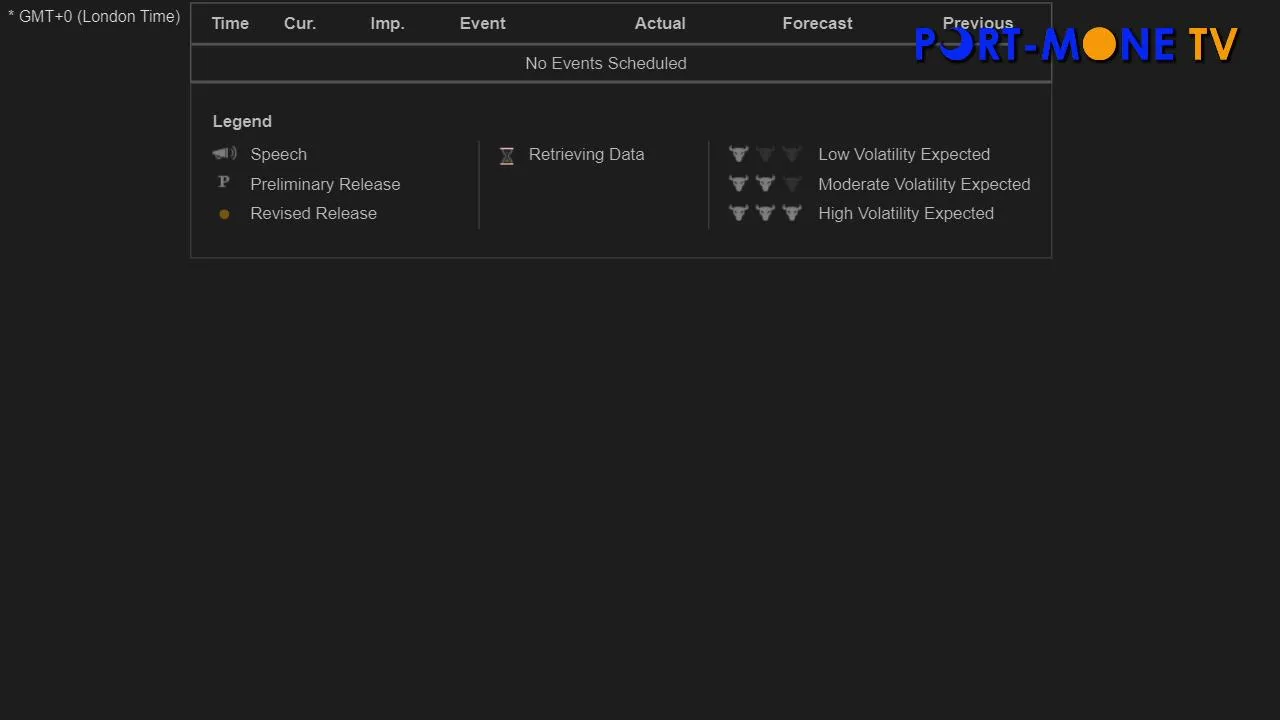
Task: Click the Previous column header
Action: pyautogui.click(x=978, y=23)
